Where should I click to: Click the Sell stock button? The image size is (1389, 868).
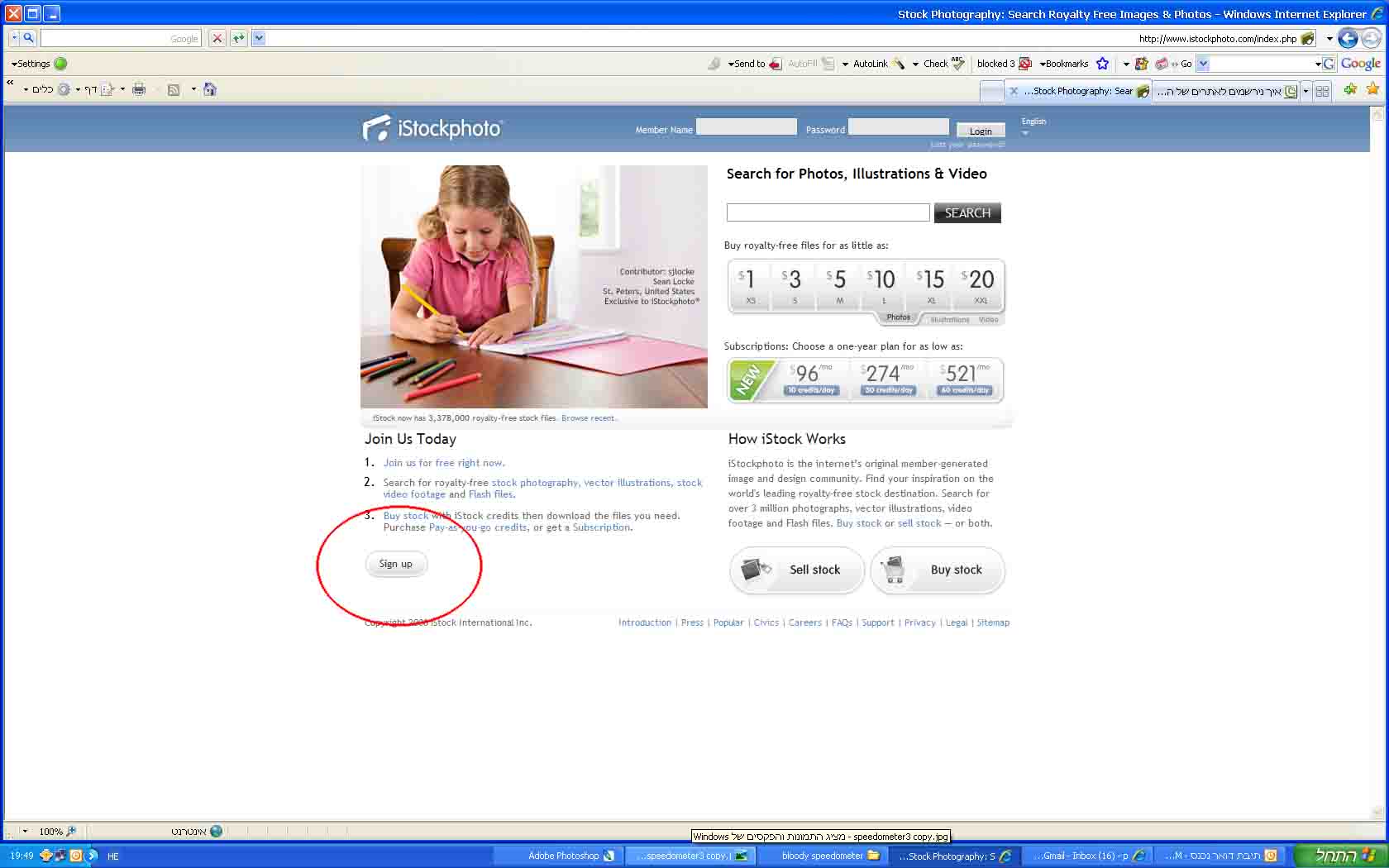click(x=797, y=570)
